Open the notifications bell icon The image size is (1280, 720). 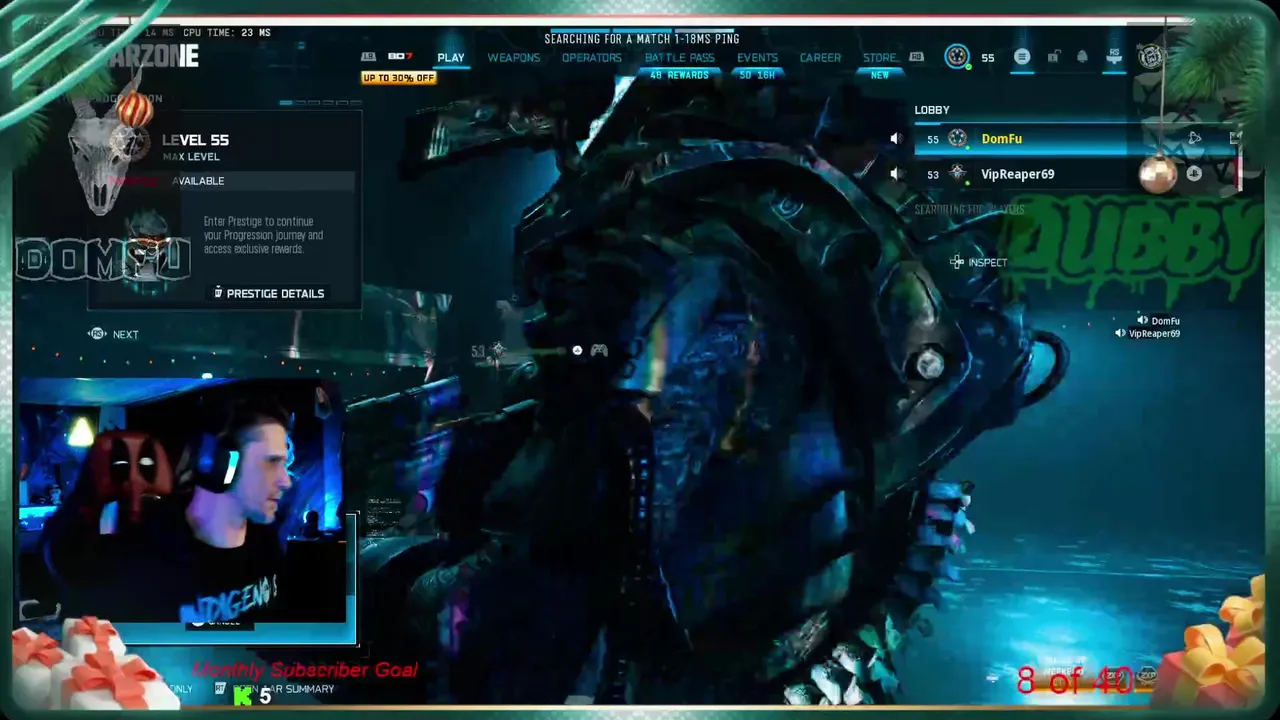pyautogui.click(x=1082, y=57)
